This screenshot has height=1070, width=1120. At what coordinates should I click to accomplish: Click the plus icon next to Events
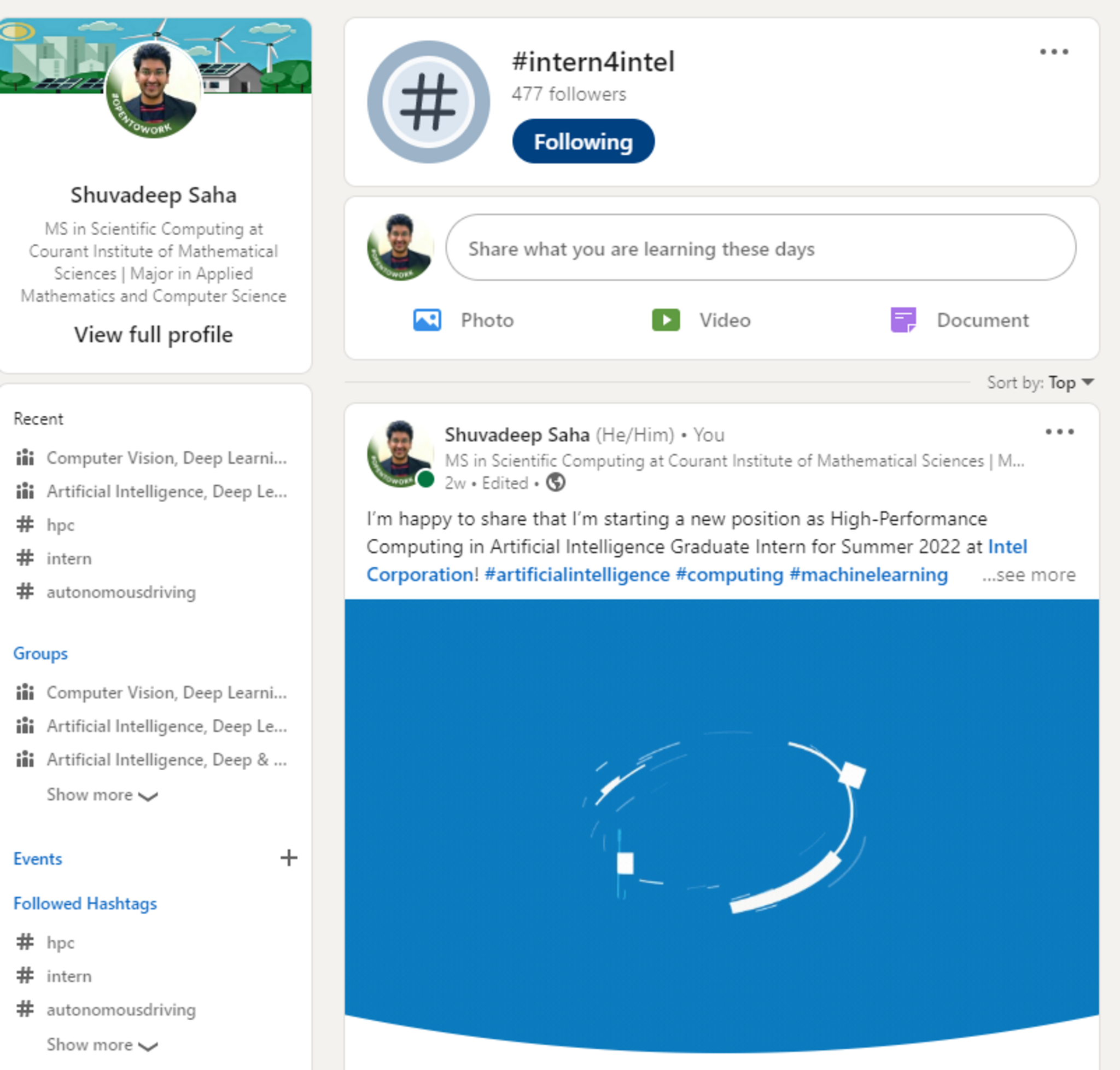coord(289,858)
